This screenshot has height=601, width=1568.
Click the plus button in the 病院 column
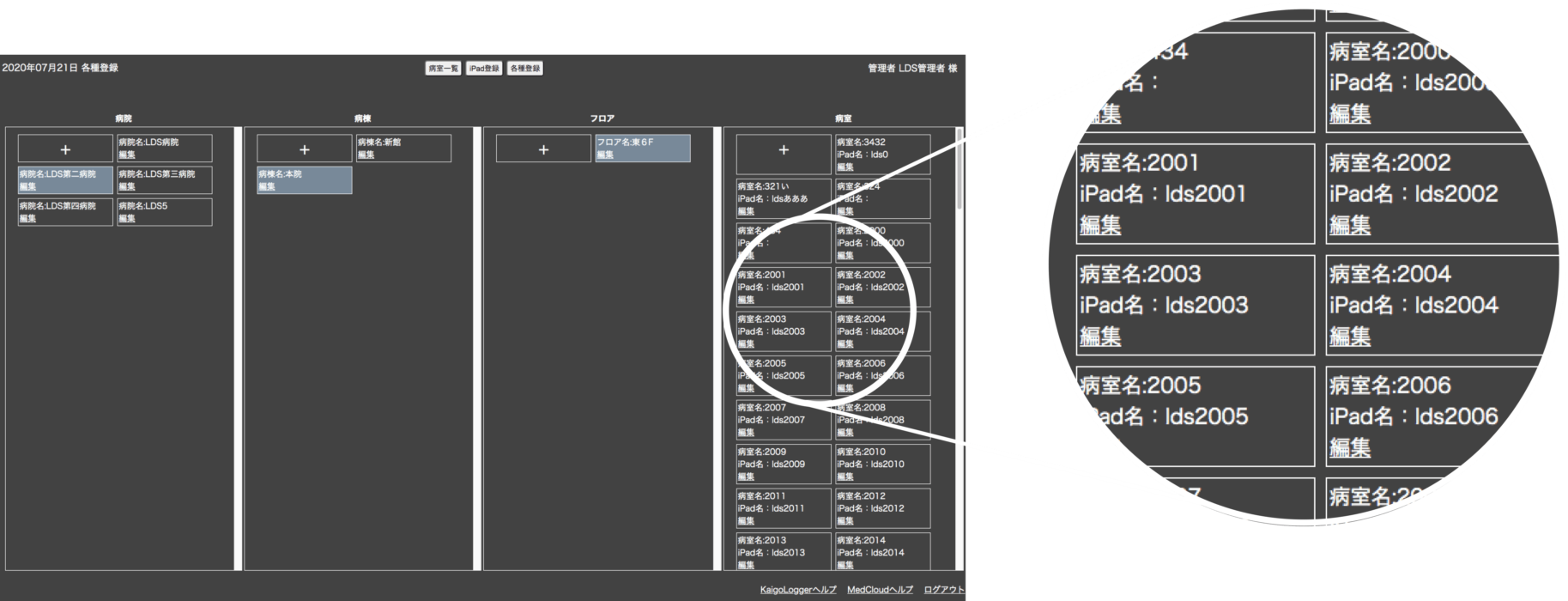coord(65,149)
